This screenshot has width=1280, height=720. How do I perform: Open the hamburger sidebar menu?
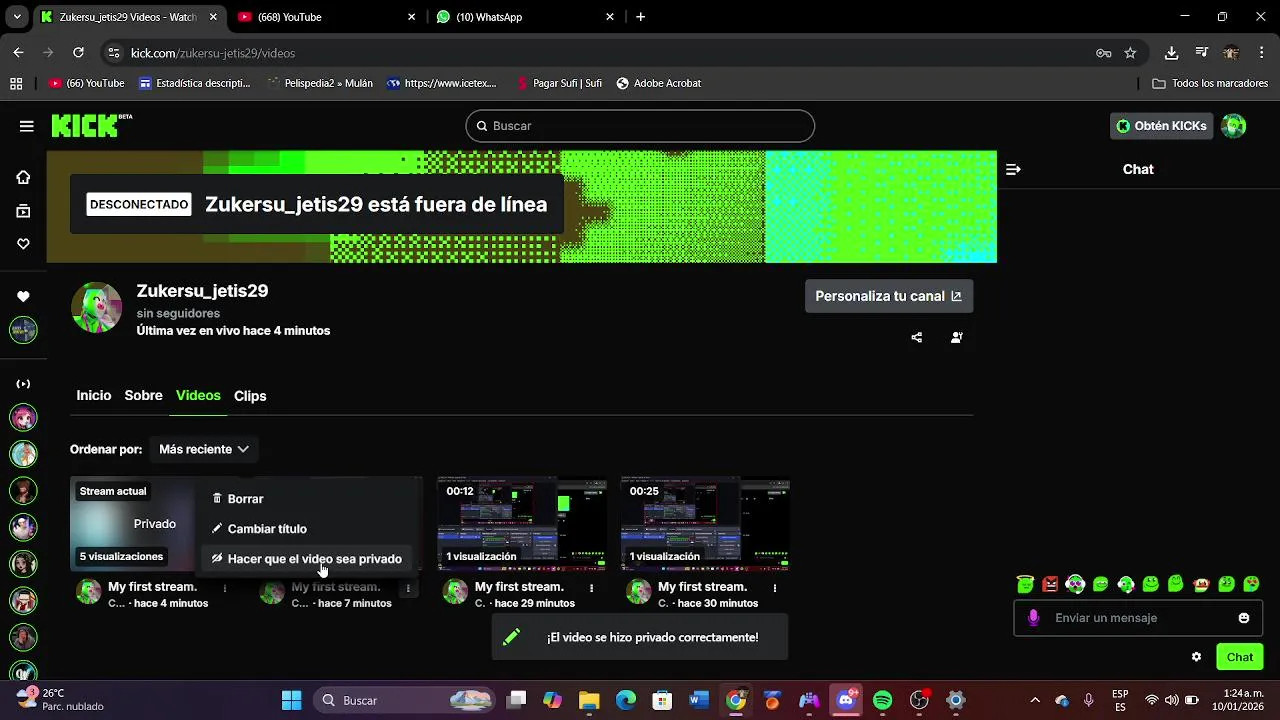click(x=27, y=126)
